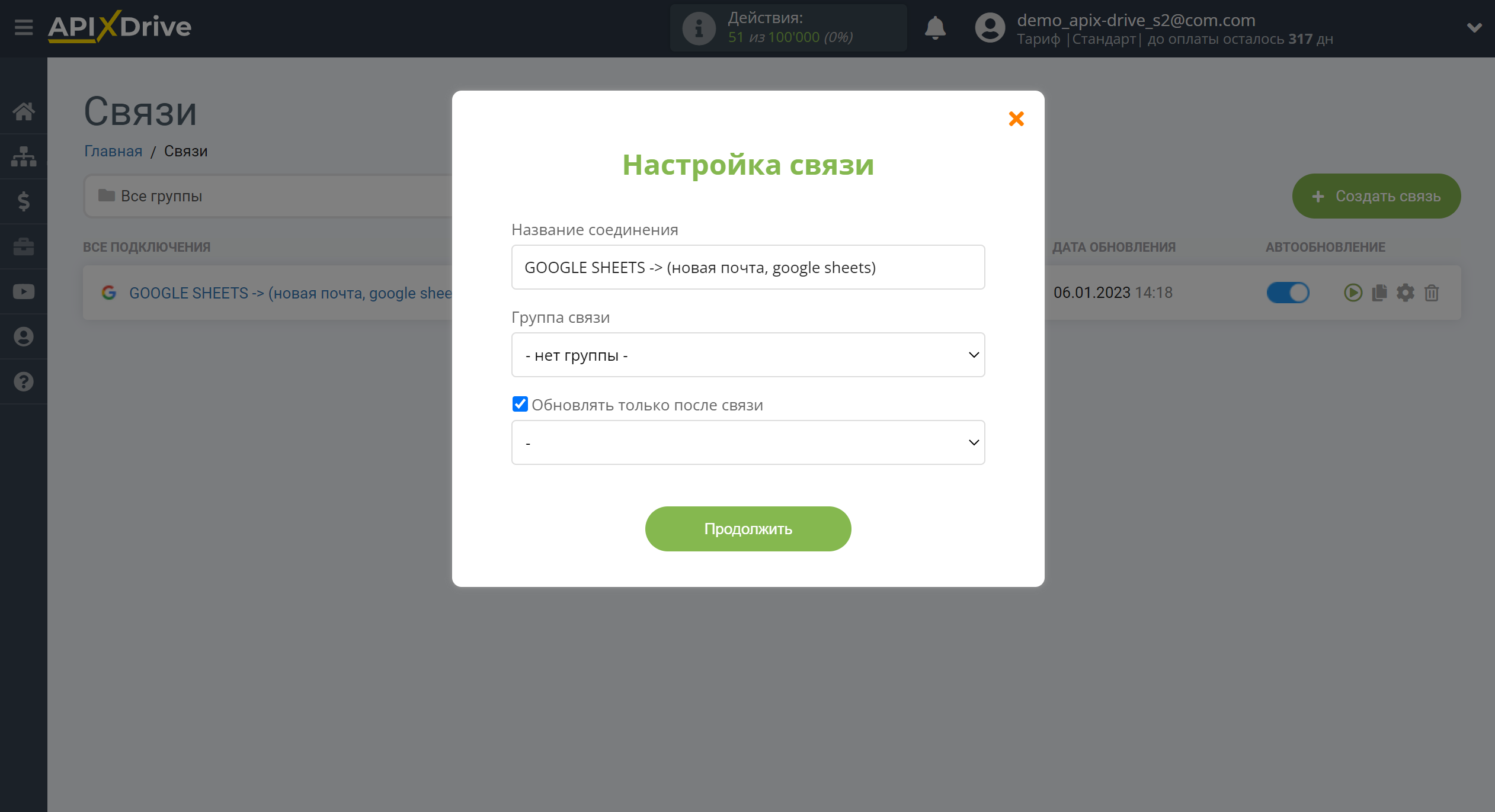Viewport: 1495px width, 812px height.
Task: Click the tariff info 'Тариф |Стандарт|' text
Action: 1079,39
